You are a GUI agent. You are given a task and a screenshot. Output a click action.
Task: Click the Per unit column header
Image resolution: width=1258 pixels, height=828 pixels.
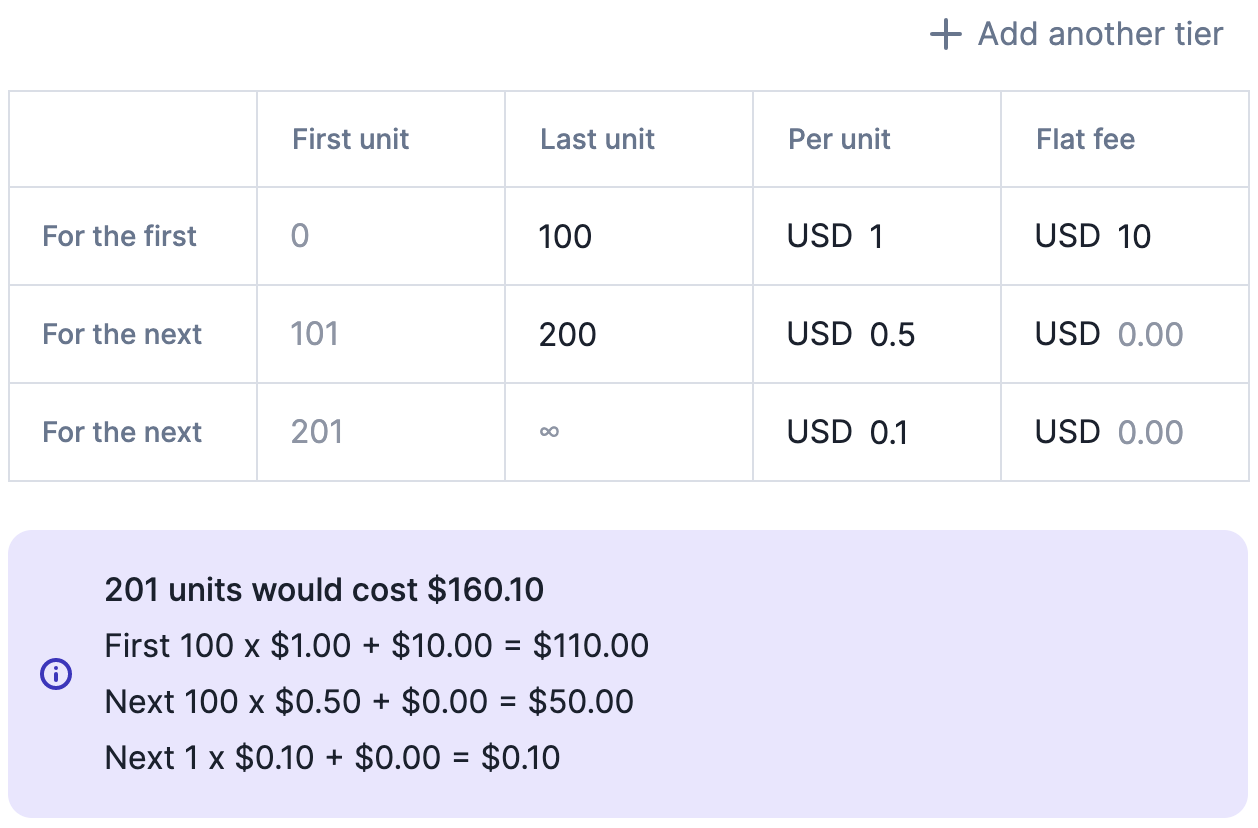point(839,139)
